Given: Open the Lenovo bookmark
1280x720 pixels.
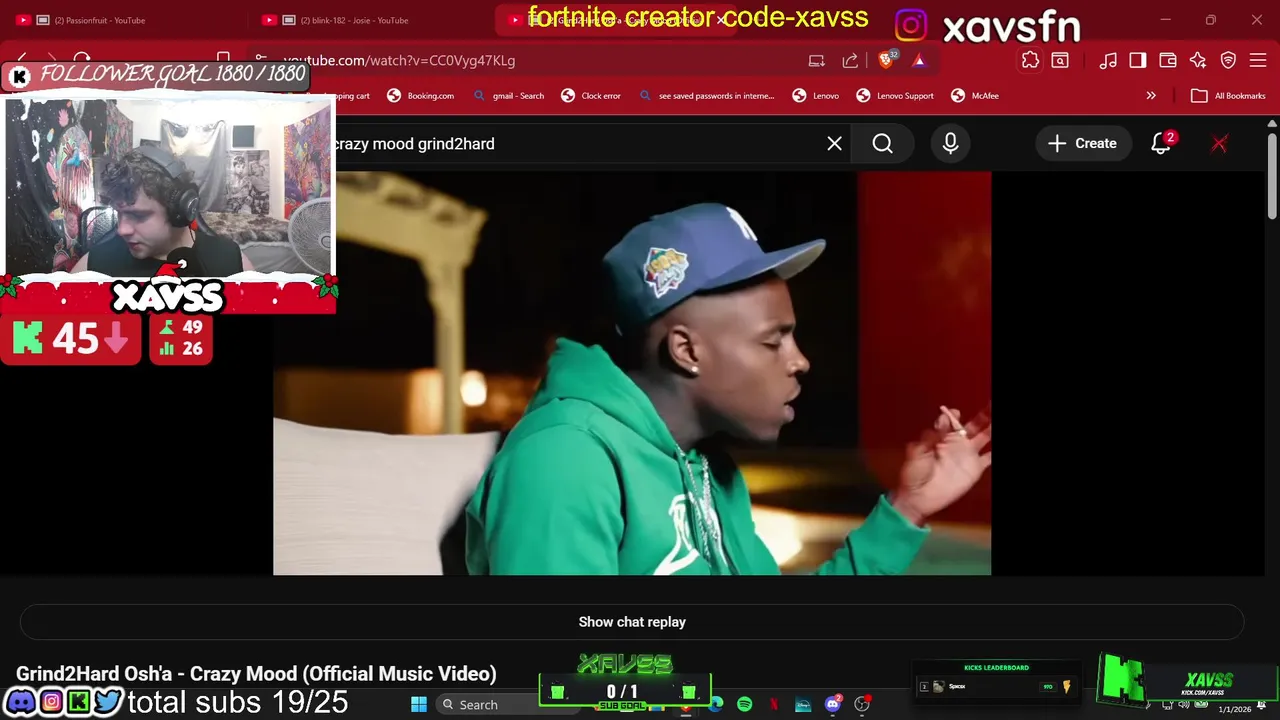Looking at the screenshot, I should point(816,96).
